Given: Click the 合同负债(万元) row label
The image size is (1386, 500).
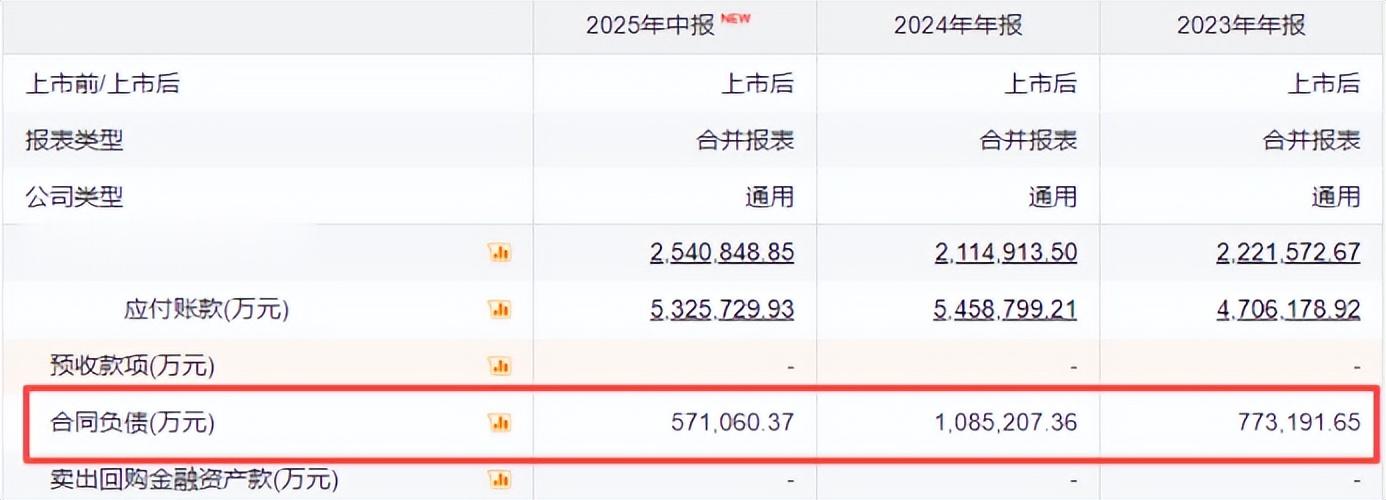Looking at the screenshot, I should [x=132, y=423].
